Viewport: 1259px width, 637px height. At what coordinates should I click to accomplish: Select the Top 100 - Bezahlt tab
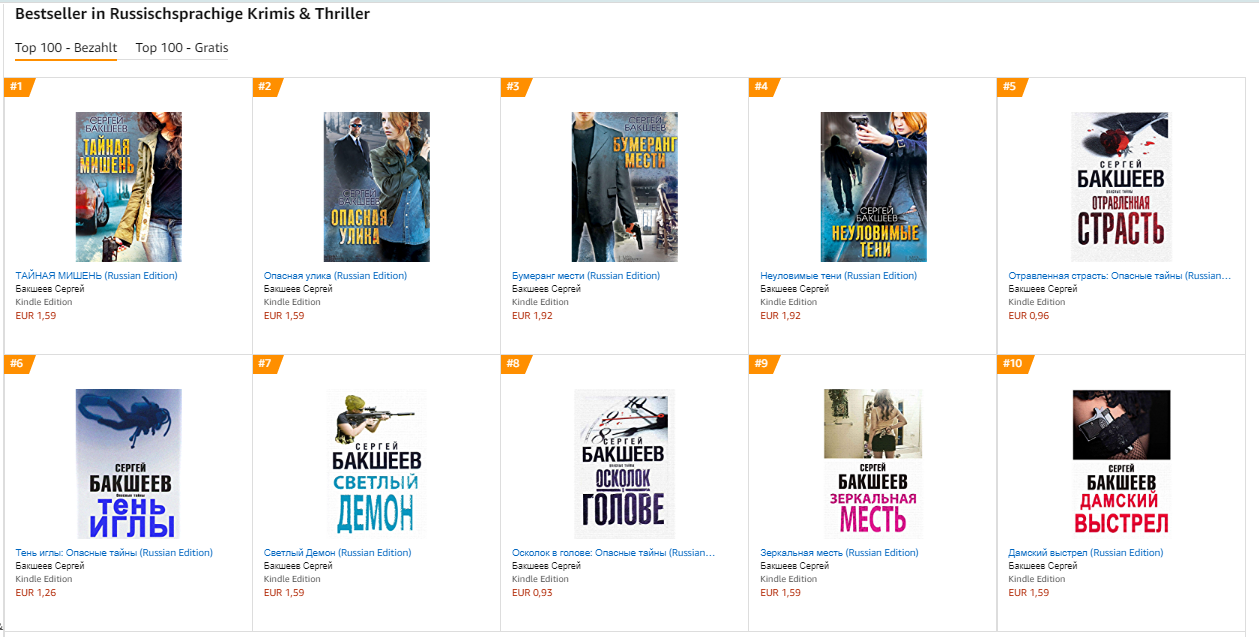pos(66,48)
